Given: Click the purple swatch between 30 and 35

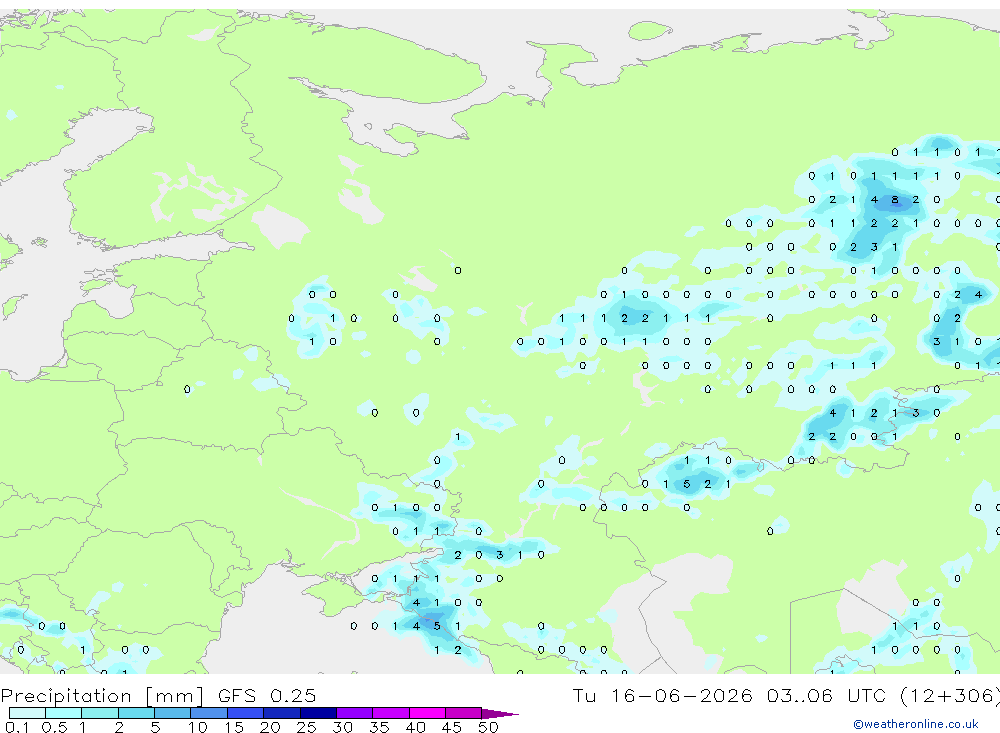Looking at the screenshot, I should [355, 713].
